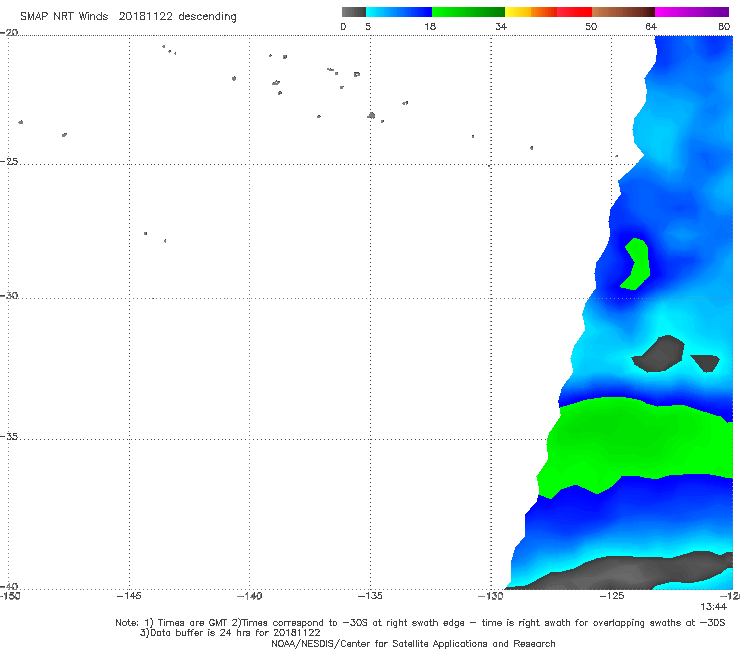Click the latitude label '-25'
Image resolution: width=740 pixels, height=650 pixels.
9,161
